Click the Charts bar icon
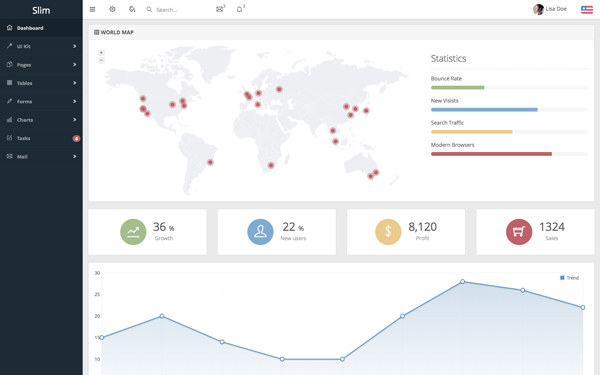Viewport: 600px width, 375px height. [10, 119]
